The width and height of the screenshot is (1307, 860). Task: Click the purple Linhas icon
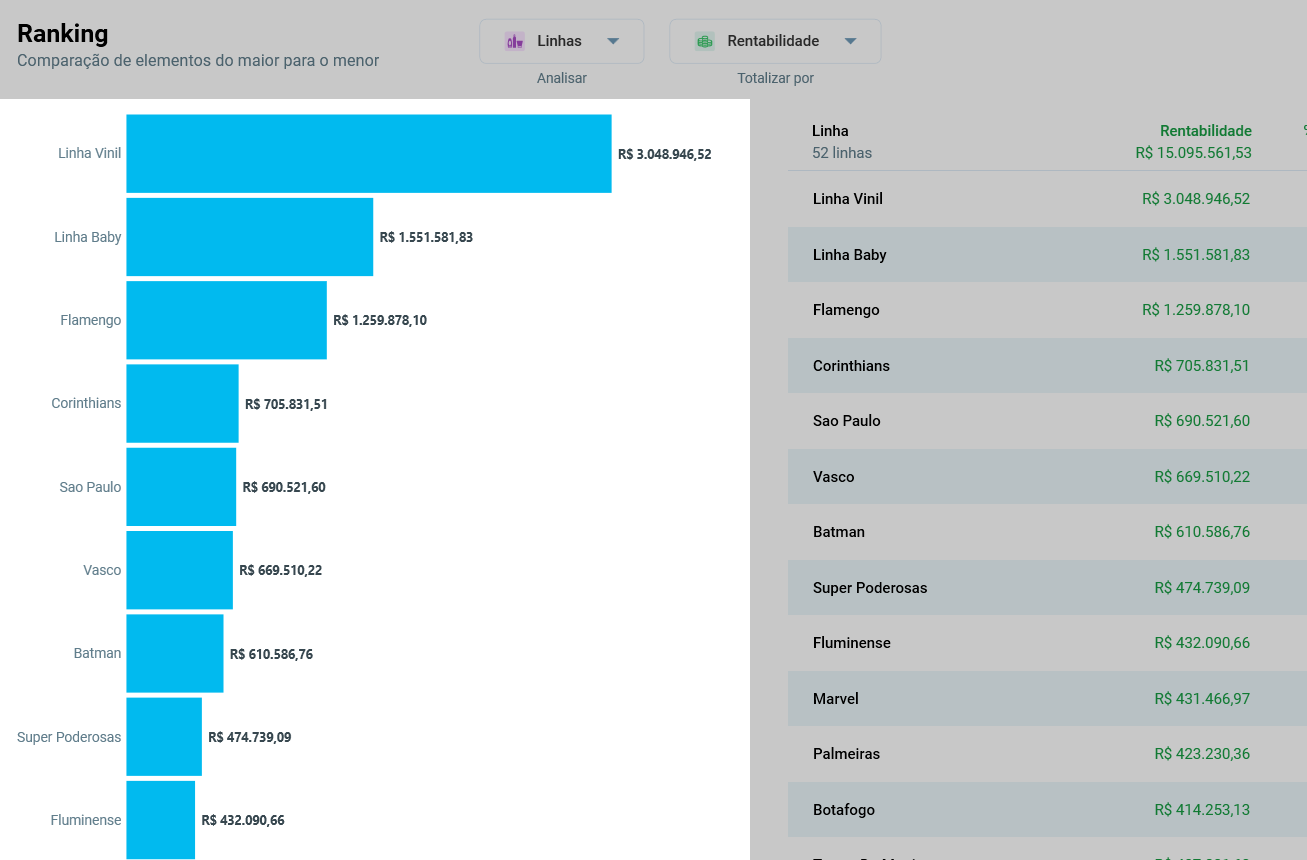[515, 41]
